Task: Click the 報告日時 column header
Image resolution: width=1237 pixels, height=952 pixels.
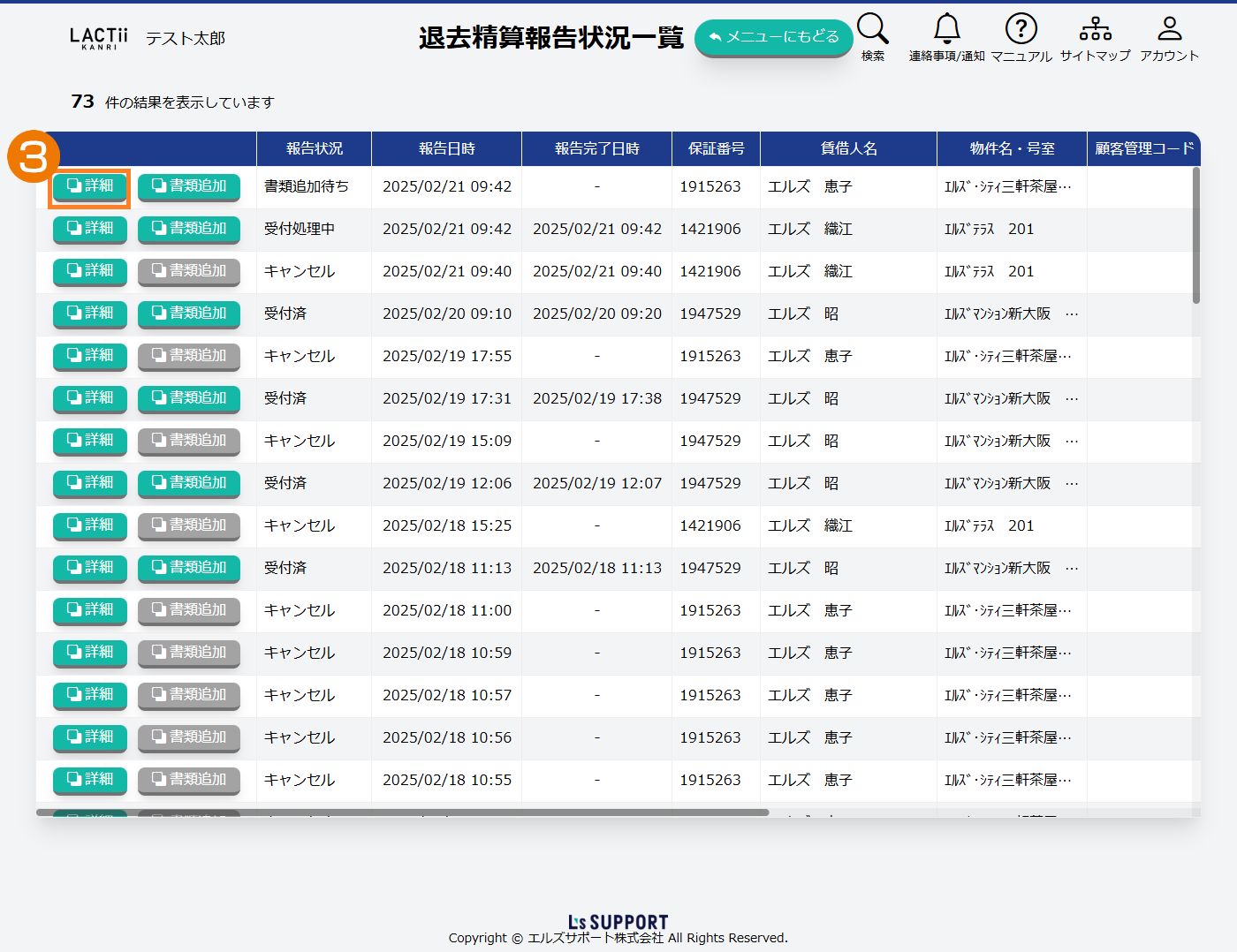Action: (x=446, y=148)
